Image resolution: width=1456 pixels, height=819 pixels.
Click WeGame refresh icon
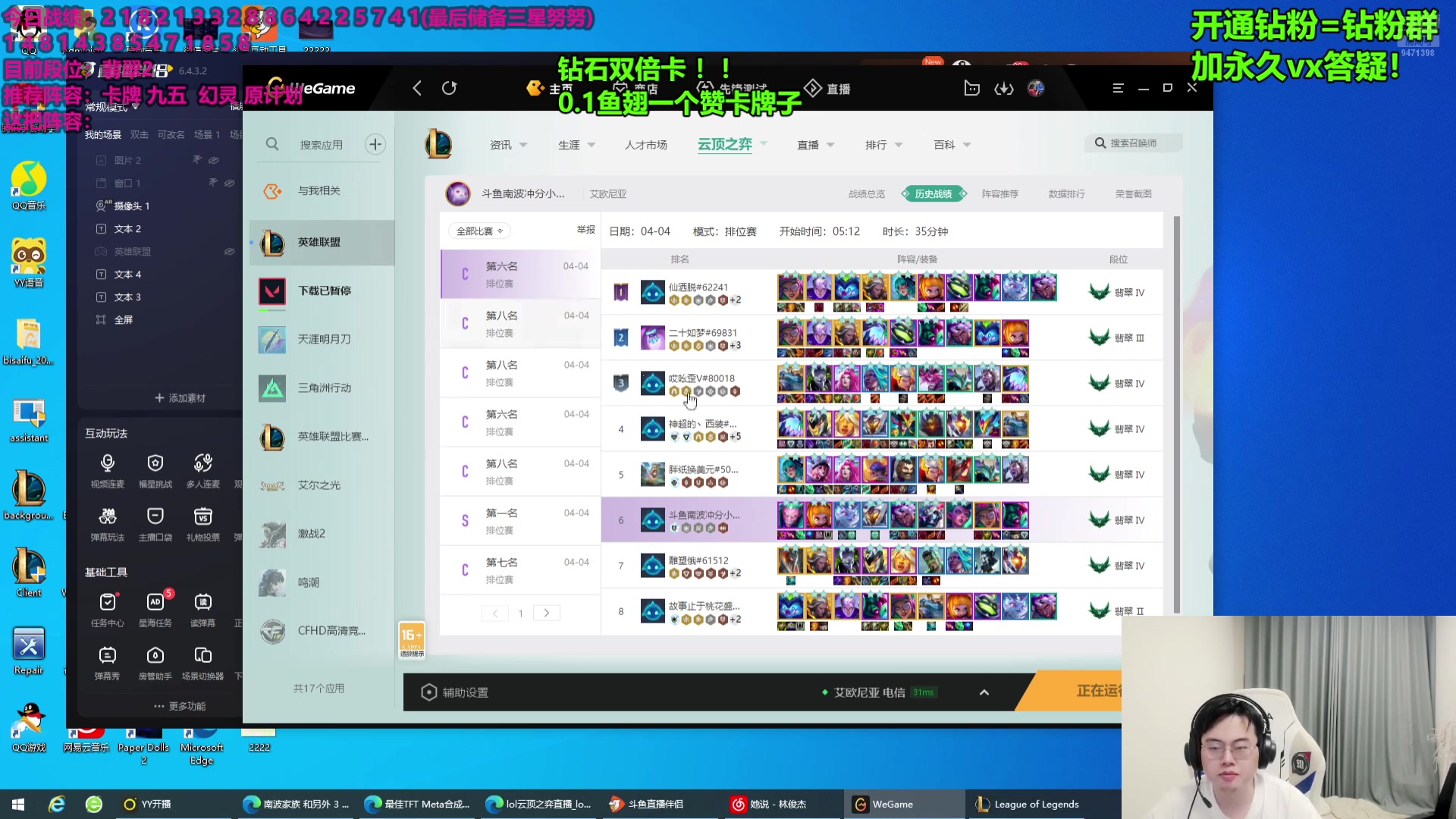449,88
